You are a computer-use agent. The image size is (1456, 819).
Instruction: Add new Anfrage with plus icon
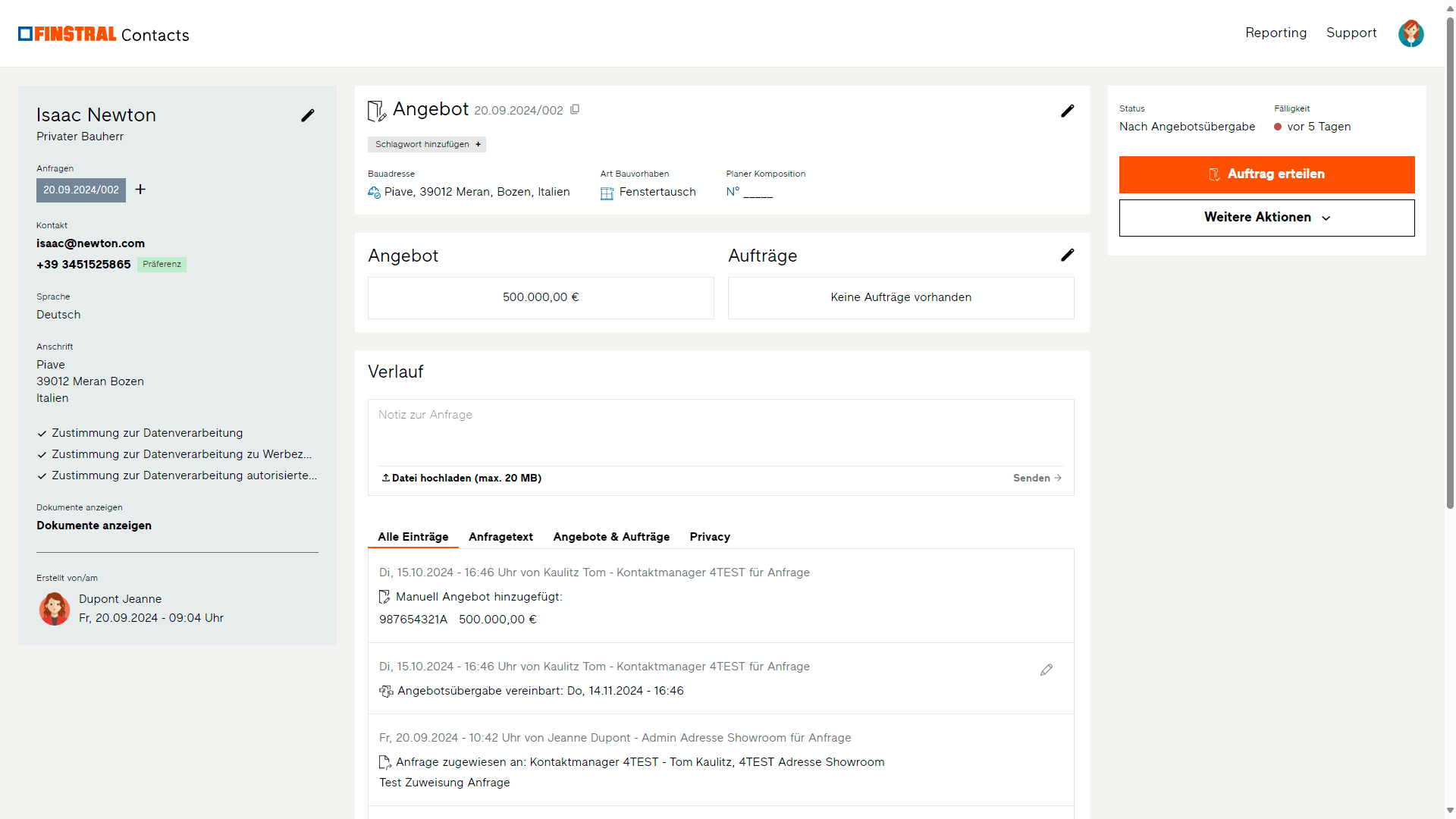click(x=140, y=190)
